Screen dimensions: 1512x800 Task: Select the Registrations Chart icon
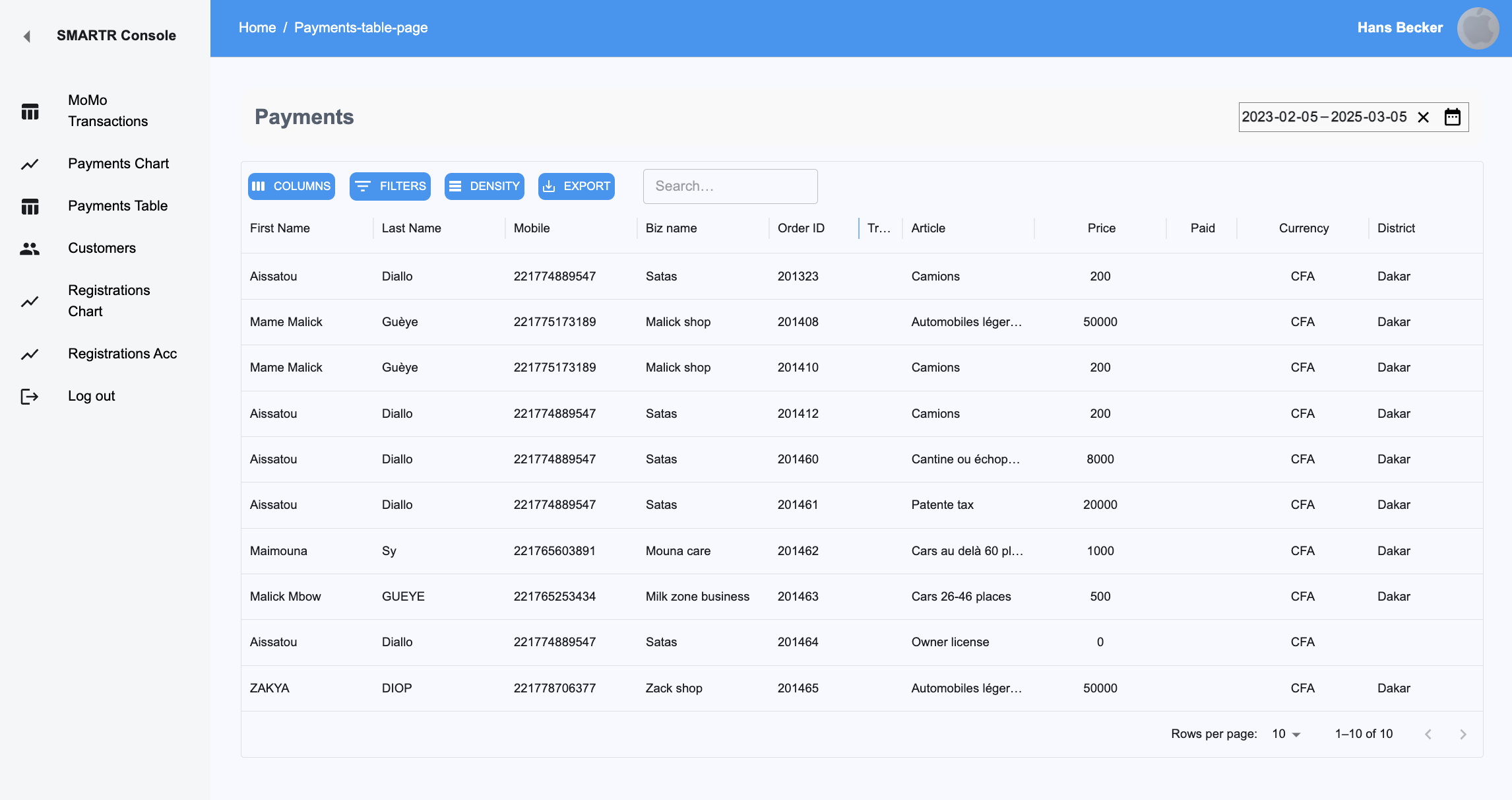pyautogui.click(x=30, y=301)
